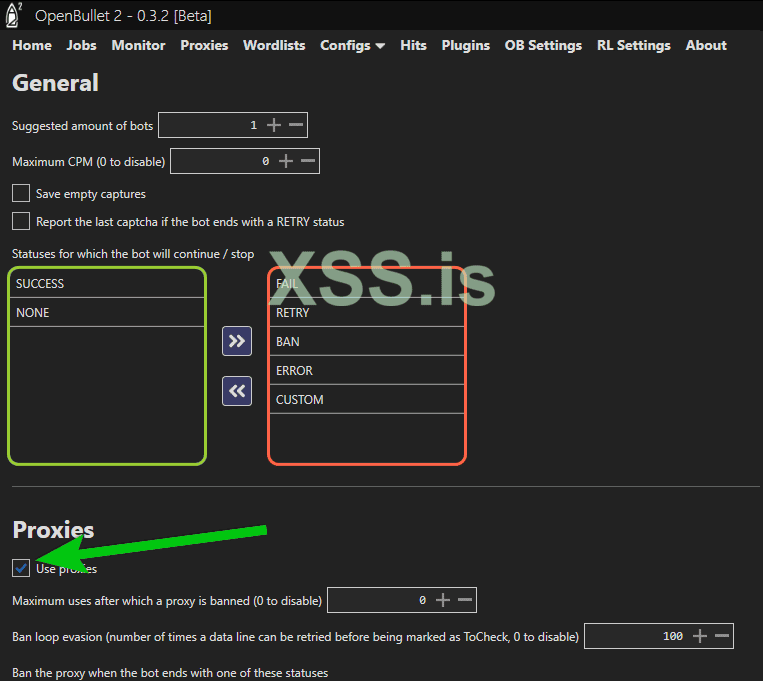The image size is (763, 681).
Task: Navigate to Proxies in top menu
Action: click(204, 45)
